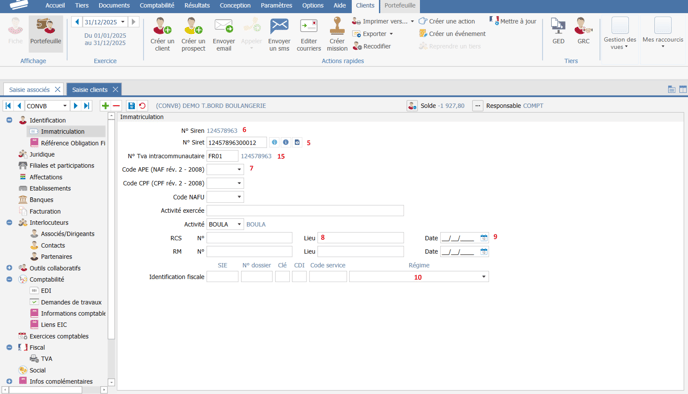
Task: Open Accueil menu
Action: click(55, 5)
